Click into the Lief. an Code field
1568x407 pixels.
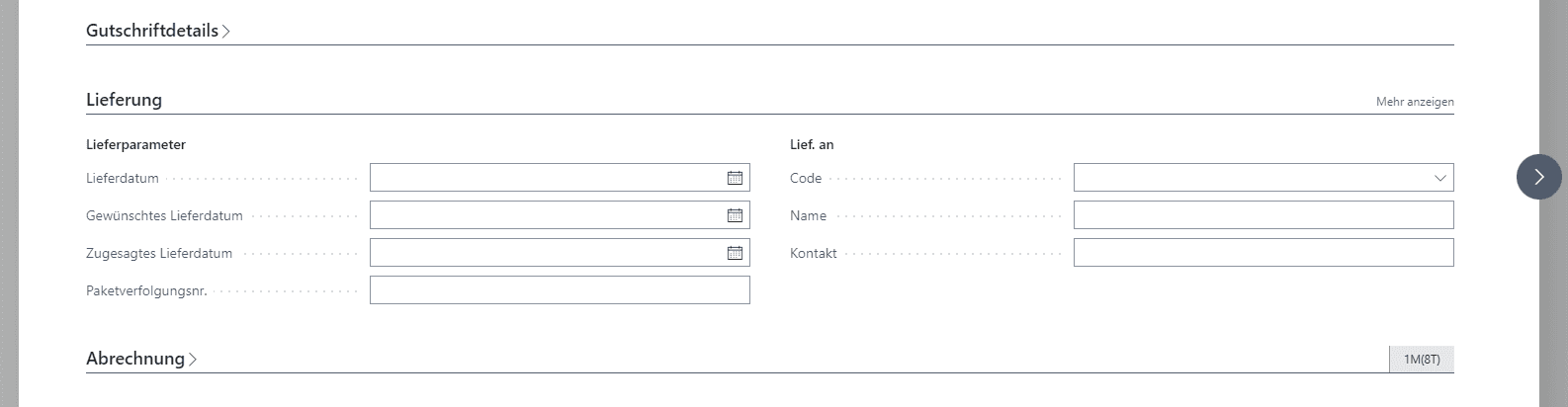1250,178
